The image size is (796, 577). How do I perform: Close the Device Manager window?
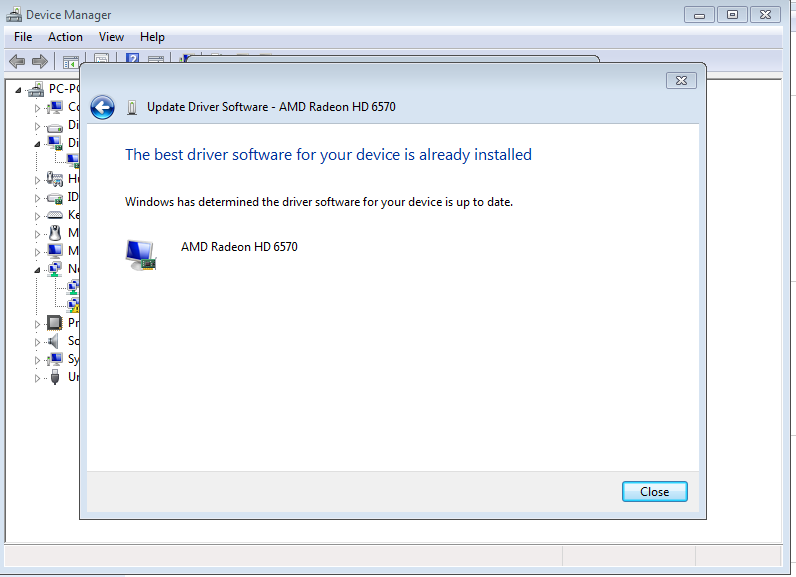tap(765, 15)
